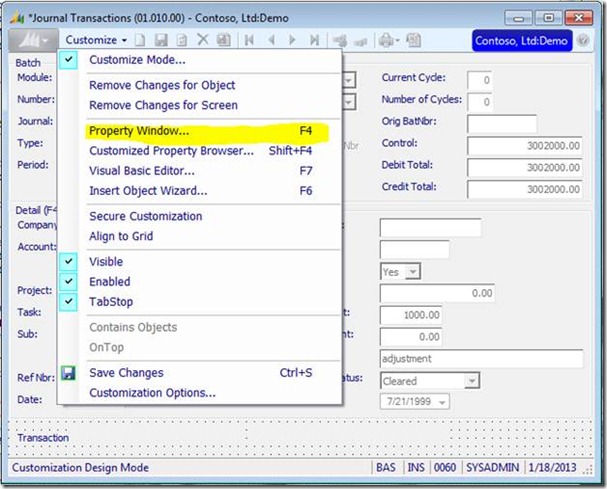Open the Customize dropdown menu
Image resolution: width=607 pixels, height=489 pixels.
pyautogui.click(x=96, y=40)
